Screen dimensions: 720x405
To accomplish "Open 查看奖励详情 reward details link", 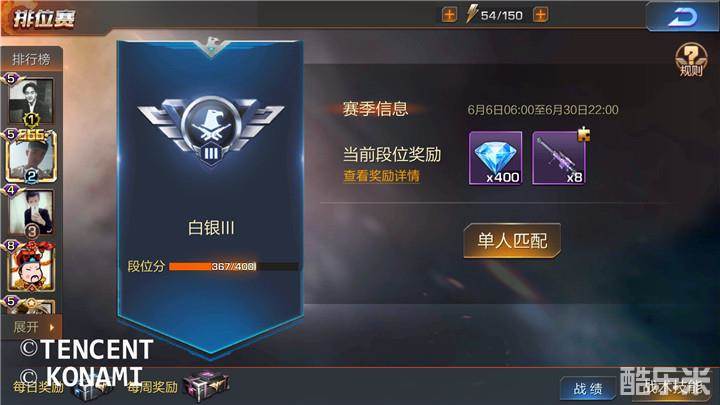I will coord(381,176).
